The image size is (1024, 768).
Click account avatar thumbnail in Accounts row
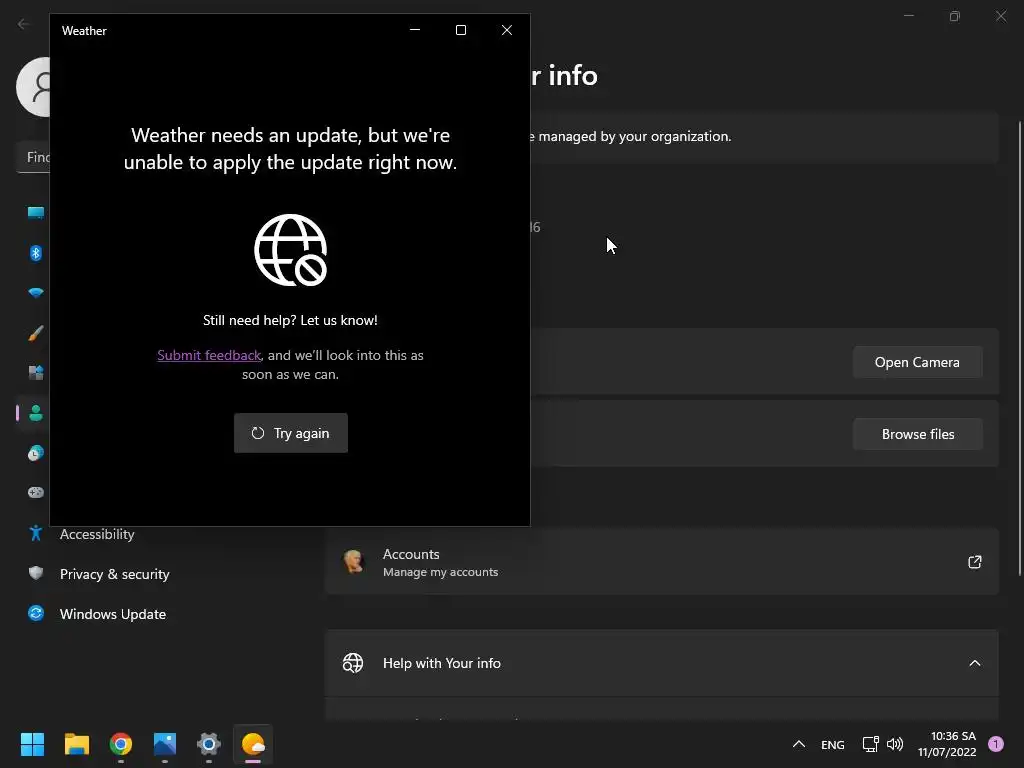(354, 562)
